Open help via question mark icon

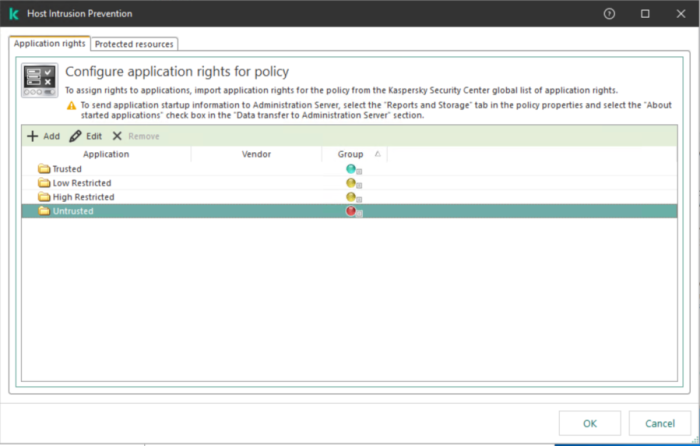609,14
